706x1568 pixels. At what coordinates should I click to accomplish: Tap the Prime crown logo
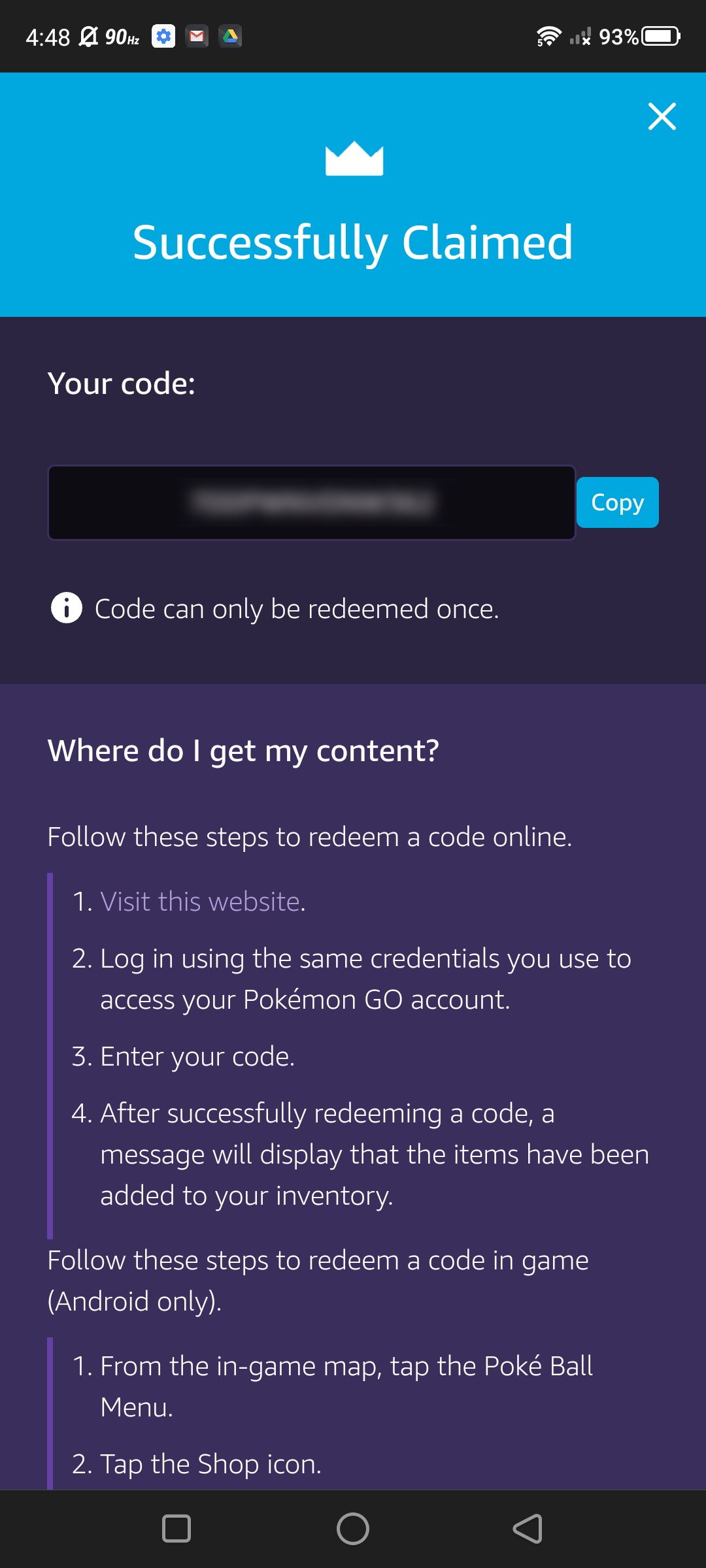pyautogui.click(x=354, y=158)
